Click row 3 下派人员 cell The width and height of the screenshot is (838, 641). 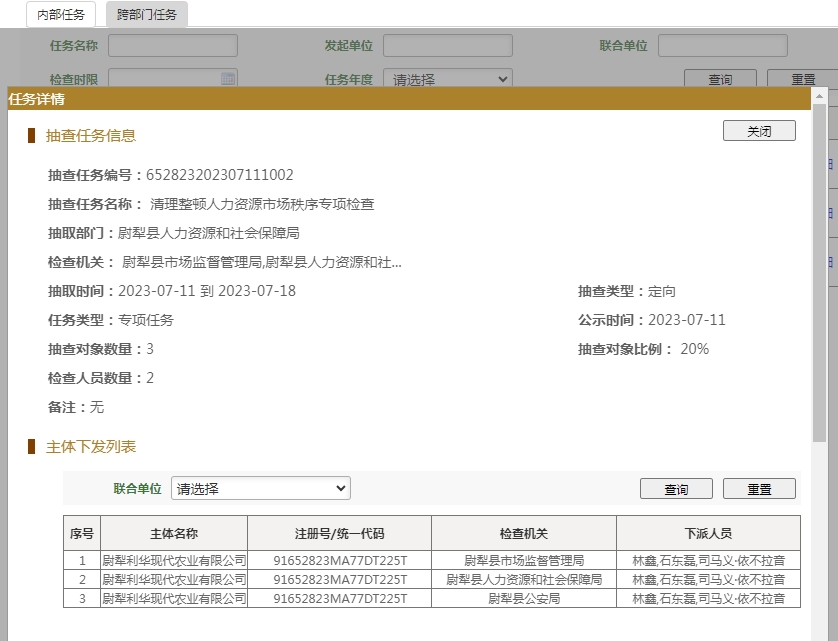coord(708,599)
